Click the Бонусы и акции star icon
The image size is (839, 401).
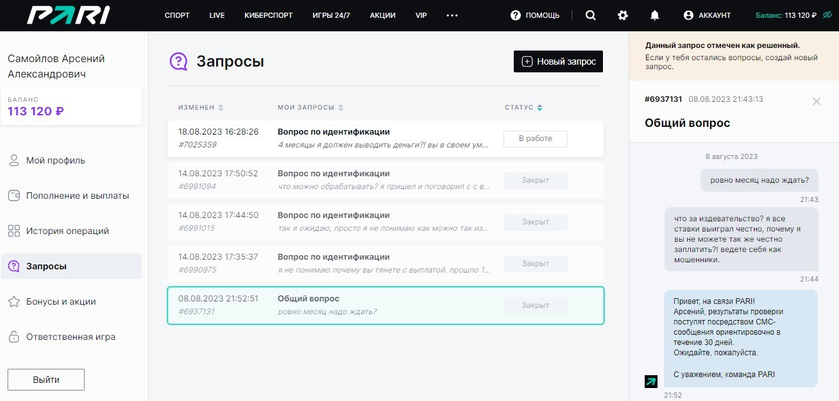pyautogui.click(x=14, y=301)
